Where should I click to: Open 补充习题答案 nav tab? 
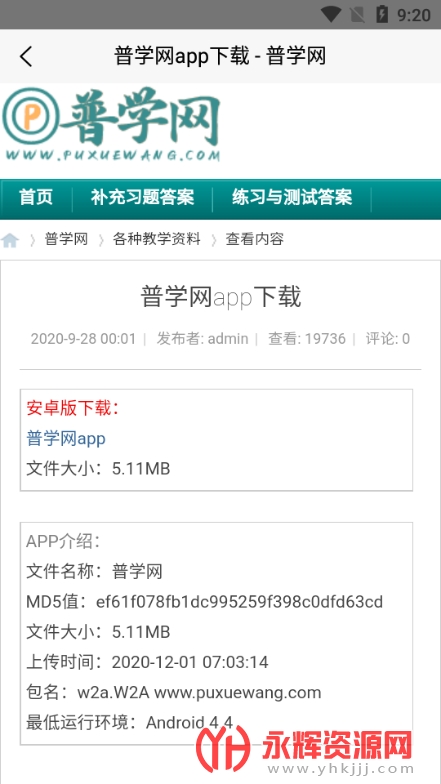(142, 197)
